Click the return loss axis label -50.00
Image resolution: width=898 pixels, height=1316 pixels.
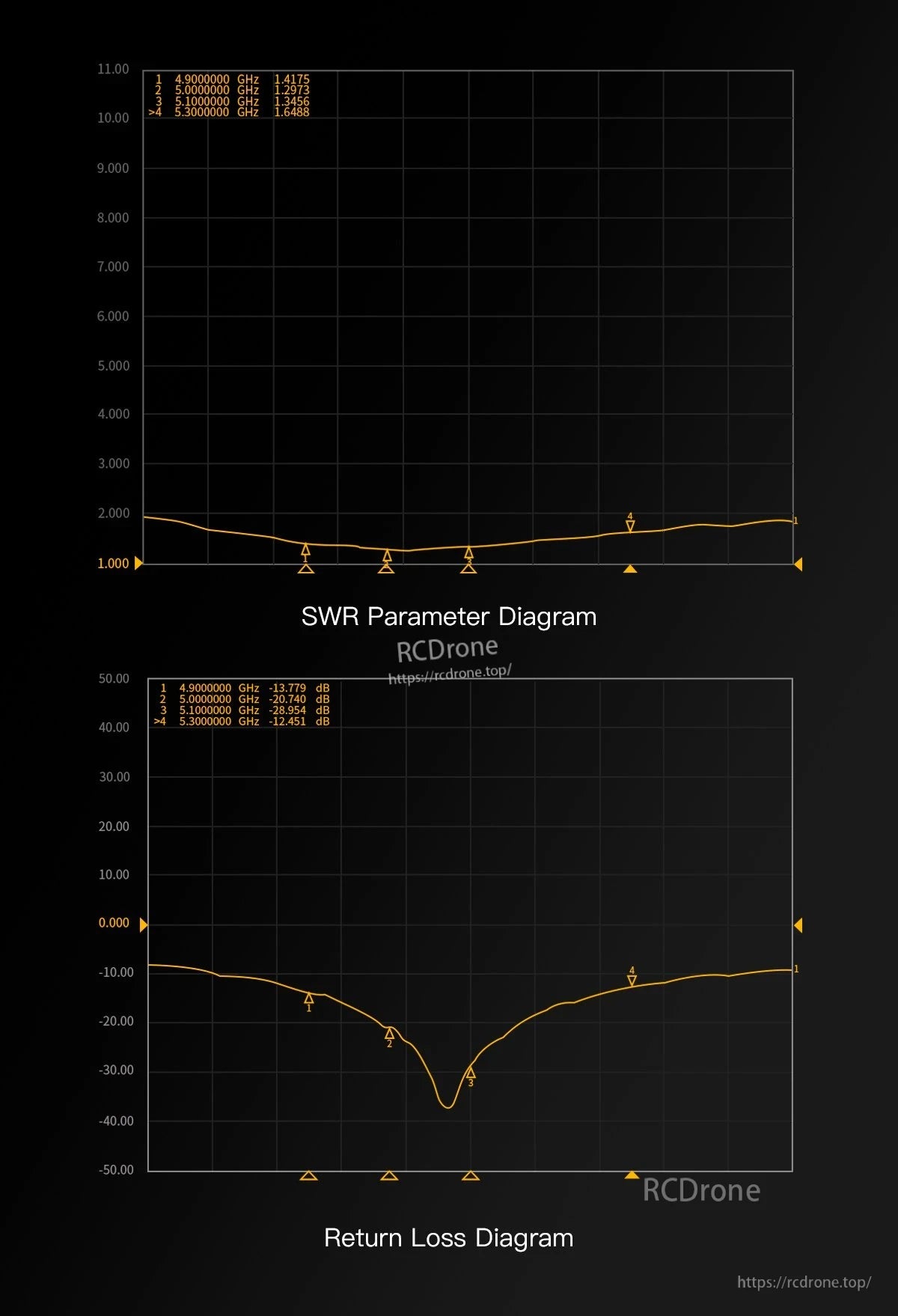coord(116,1170)
